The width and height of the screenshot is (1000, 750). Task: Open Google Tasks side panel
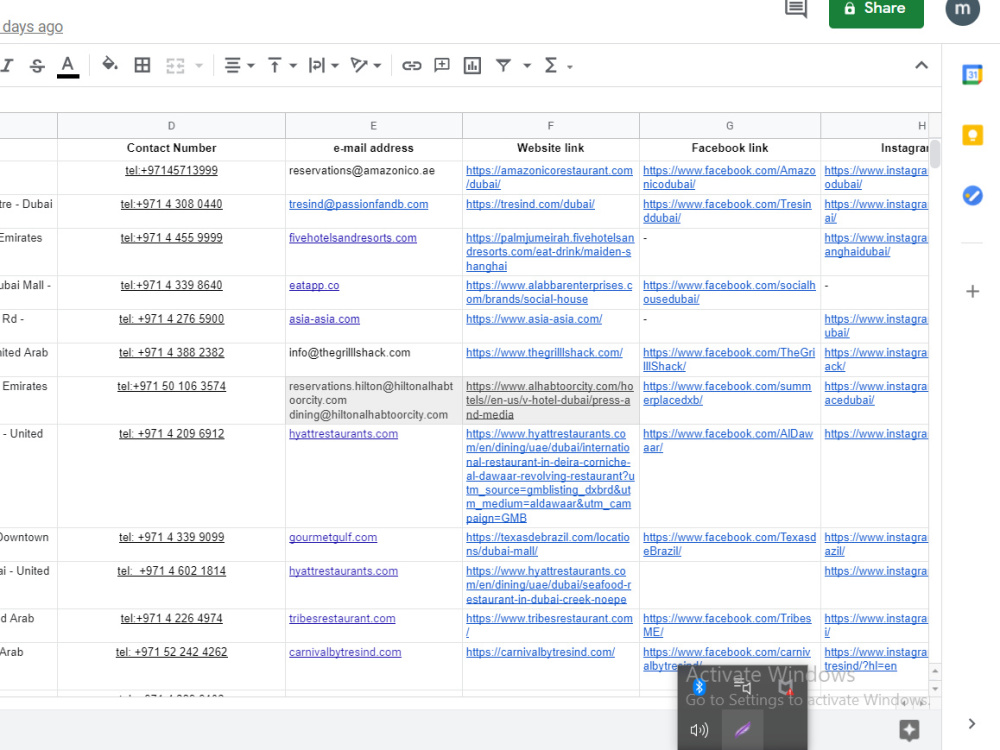click(972, 195)
